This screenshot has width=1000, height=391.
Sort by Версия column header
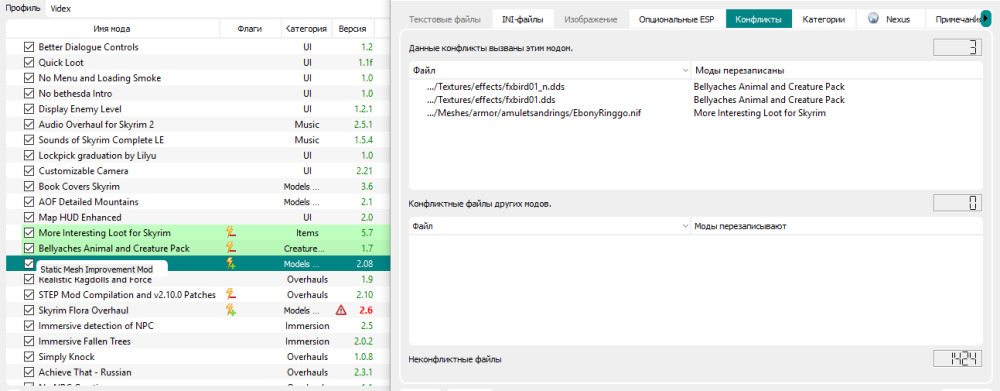pos(353,29)
